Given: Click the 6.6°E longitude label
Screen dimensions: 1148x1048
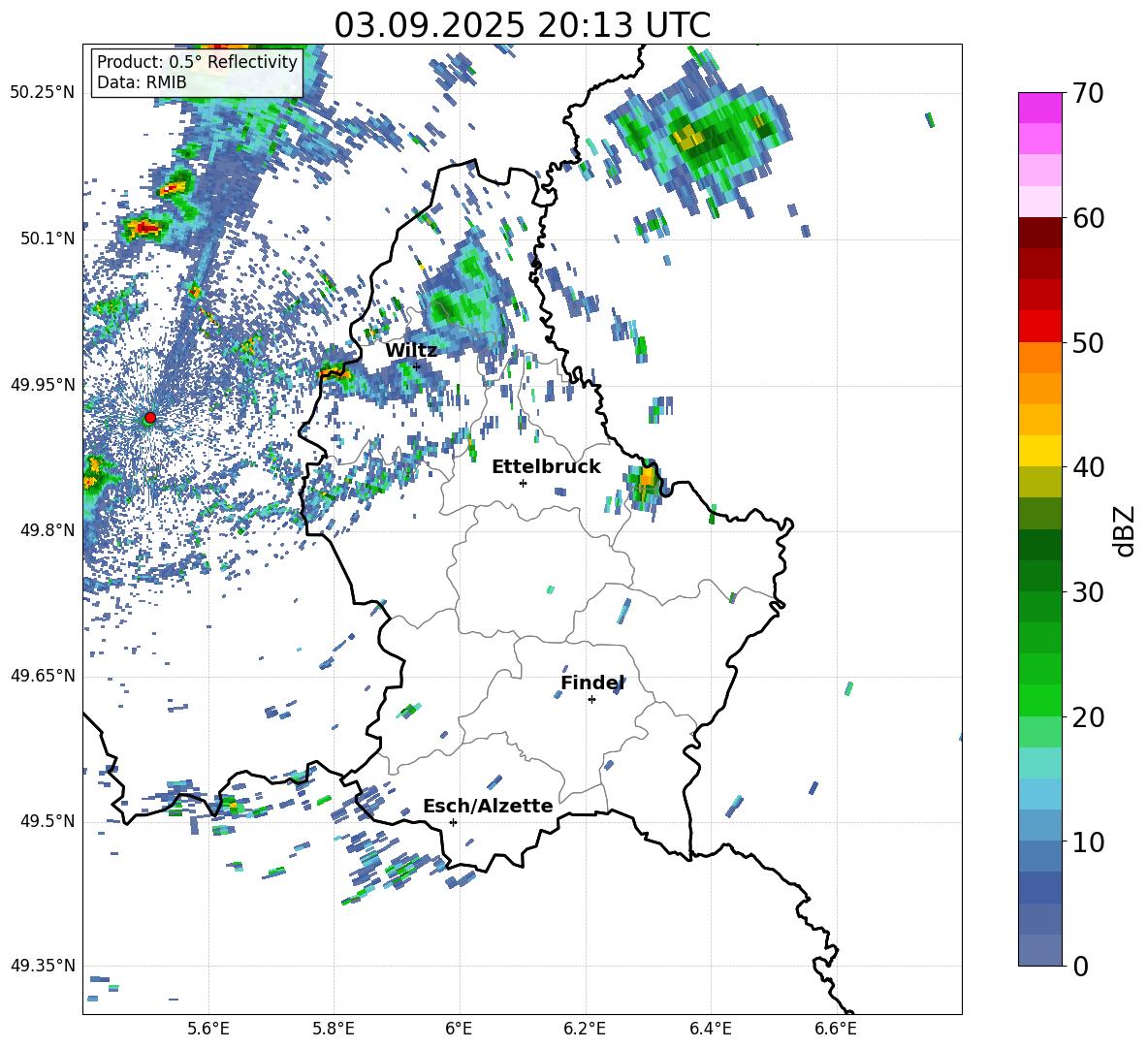Looking at the screenshot, I should [x=836, y=1030].
